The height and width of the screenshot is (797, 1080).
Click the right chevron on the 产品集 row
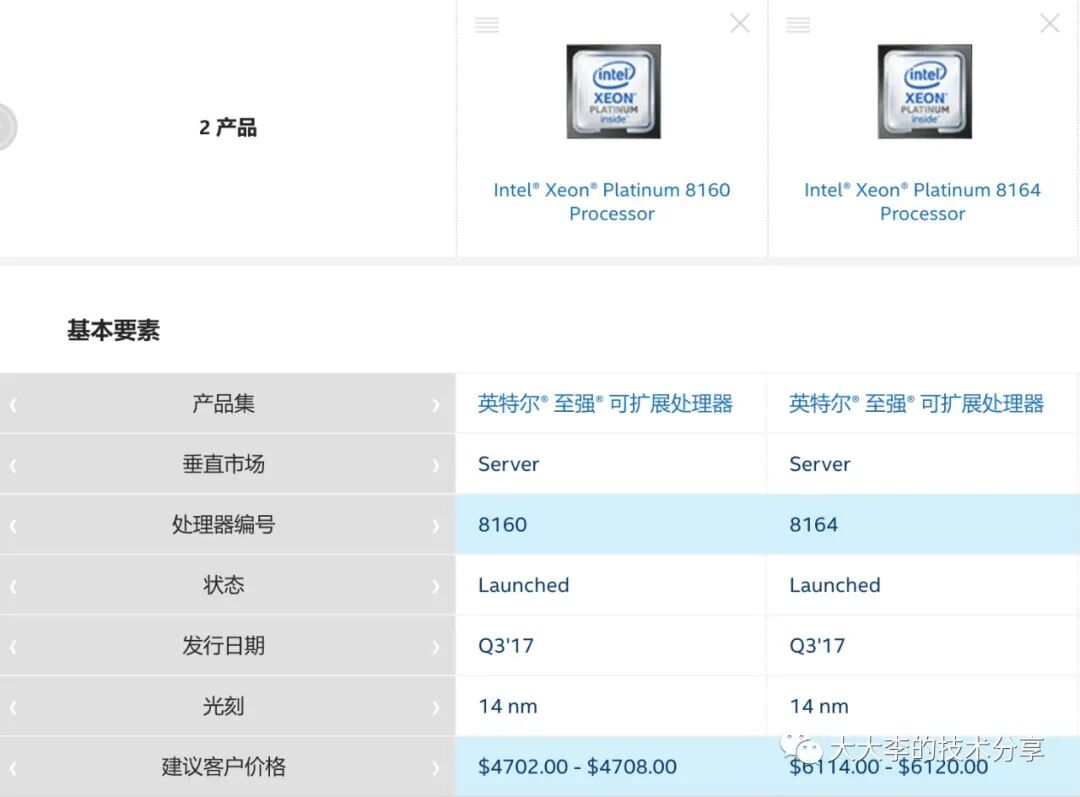(x=435, y=405)
